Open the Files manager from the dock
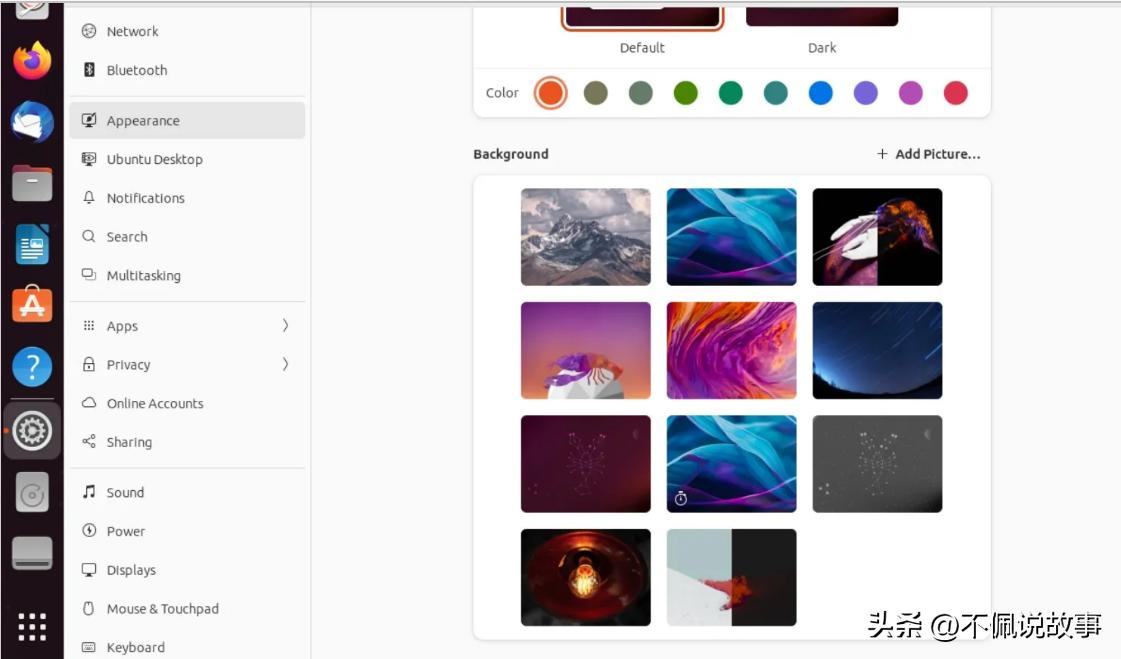The width and height of the screenshot is (1121, 659). 31,184
